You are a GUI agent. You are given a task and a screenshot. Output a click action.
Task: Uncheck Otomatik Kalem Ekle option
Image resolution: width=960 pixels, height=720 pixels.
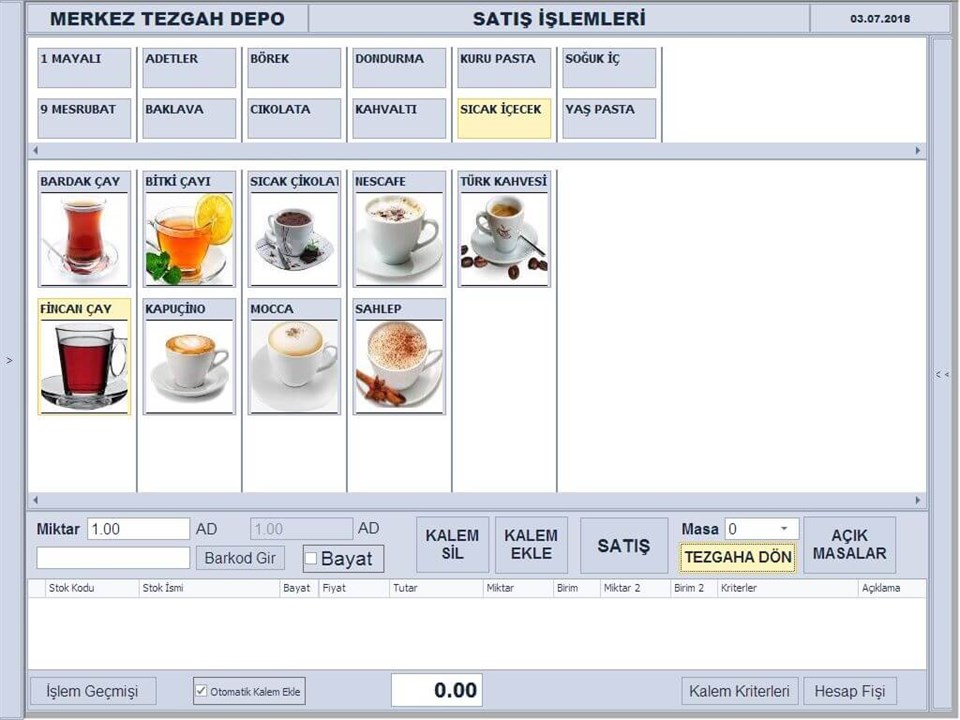(202, 691)
